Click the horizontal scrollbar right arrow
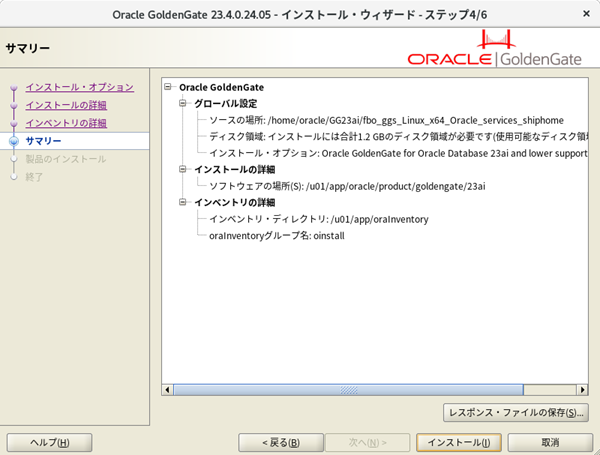 582,390
